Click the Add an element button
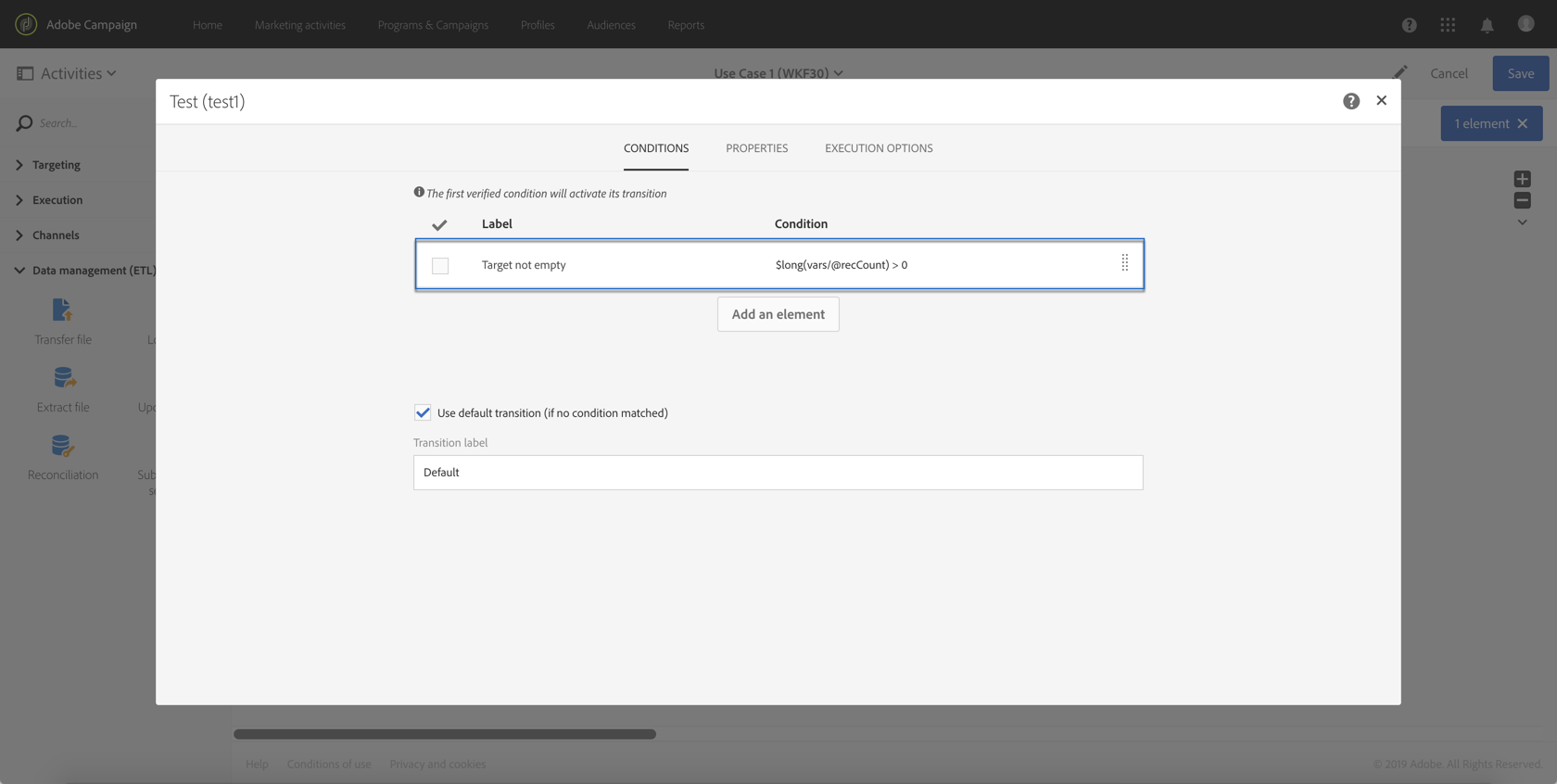 coord(778,314)
